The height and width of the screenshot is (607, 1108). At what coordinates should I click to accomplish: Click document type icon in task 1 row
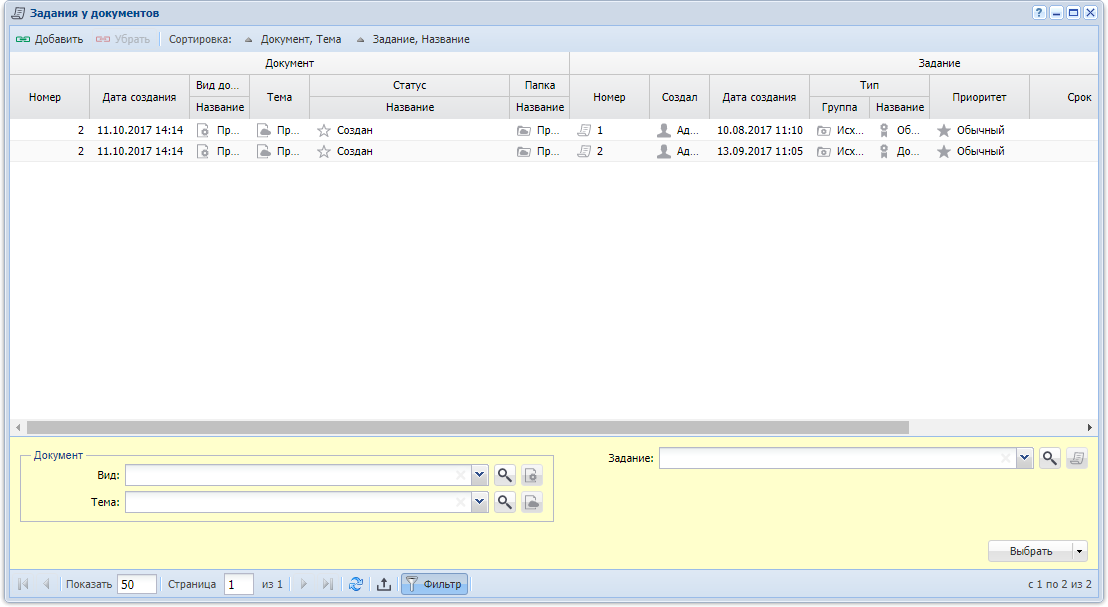pos(203,130)
